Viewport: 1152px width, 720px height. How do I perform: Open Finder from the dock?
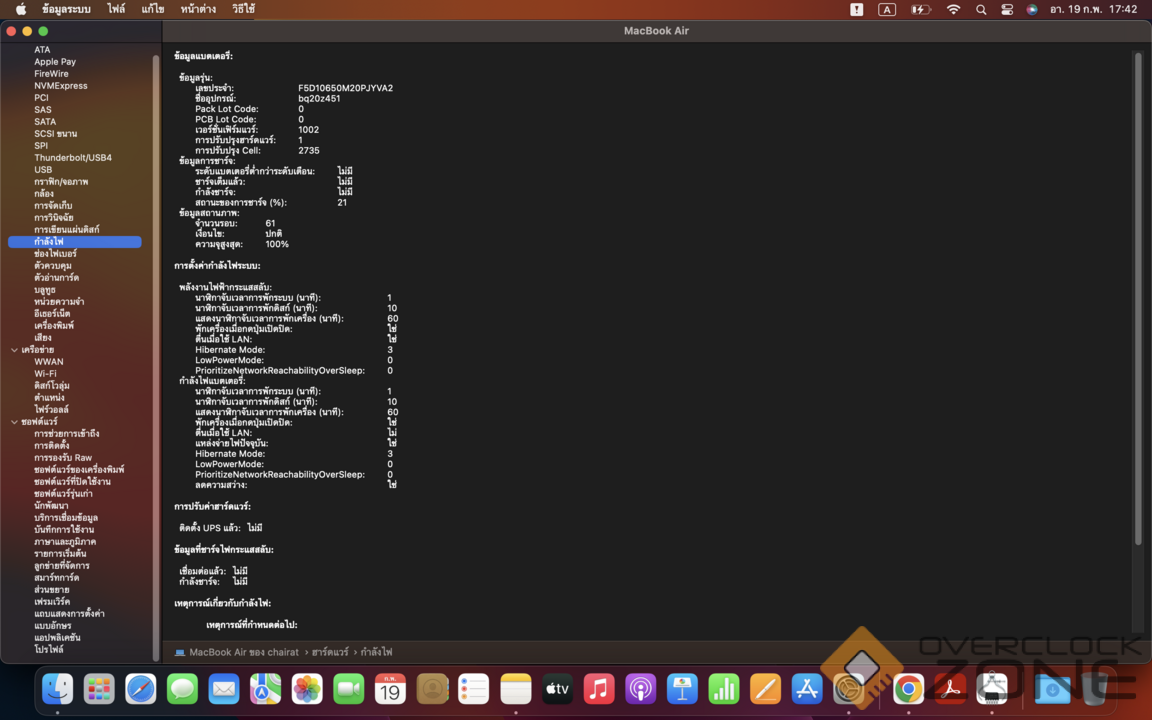[57, 689]
